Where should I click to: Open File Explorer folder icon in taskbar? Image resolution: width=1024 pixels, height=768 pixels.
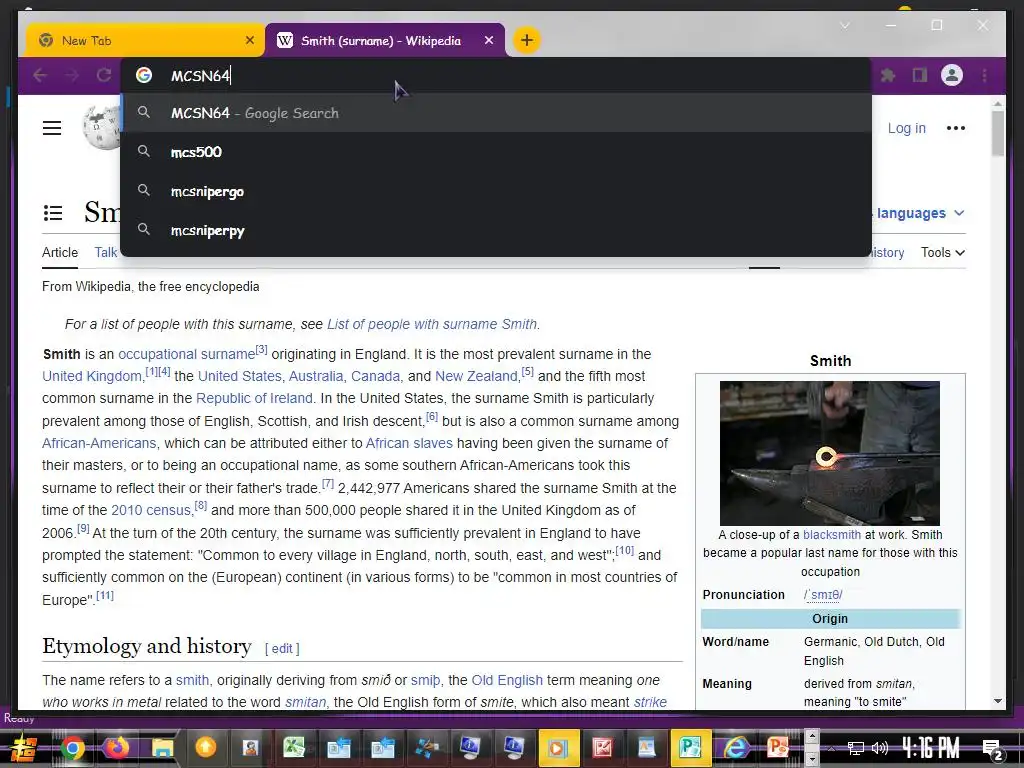pyautogui.click(x=162, y=748)
